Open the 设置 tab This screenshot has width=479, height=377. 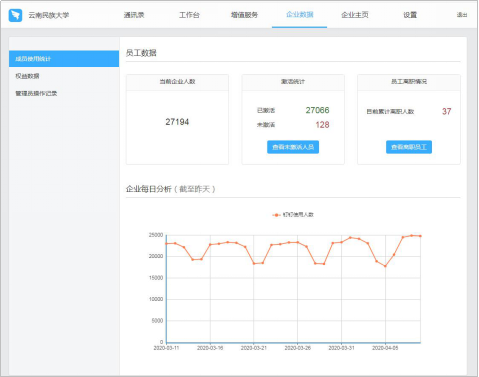(410, 15)
